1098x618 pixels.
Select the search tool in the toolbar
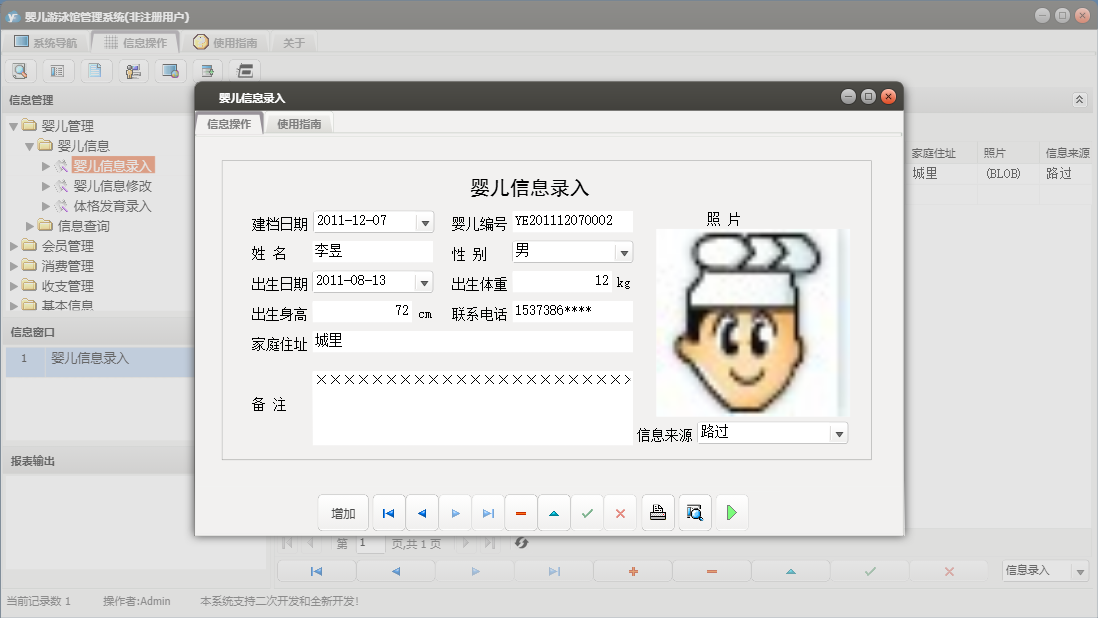[x=20, y=70]
